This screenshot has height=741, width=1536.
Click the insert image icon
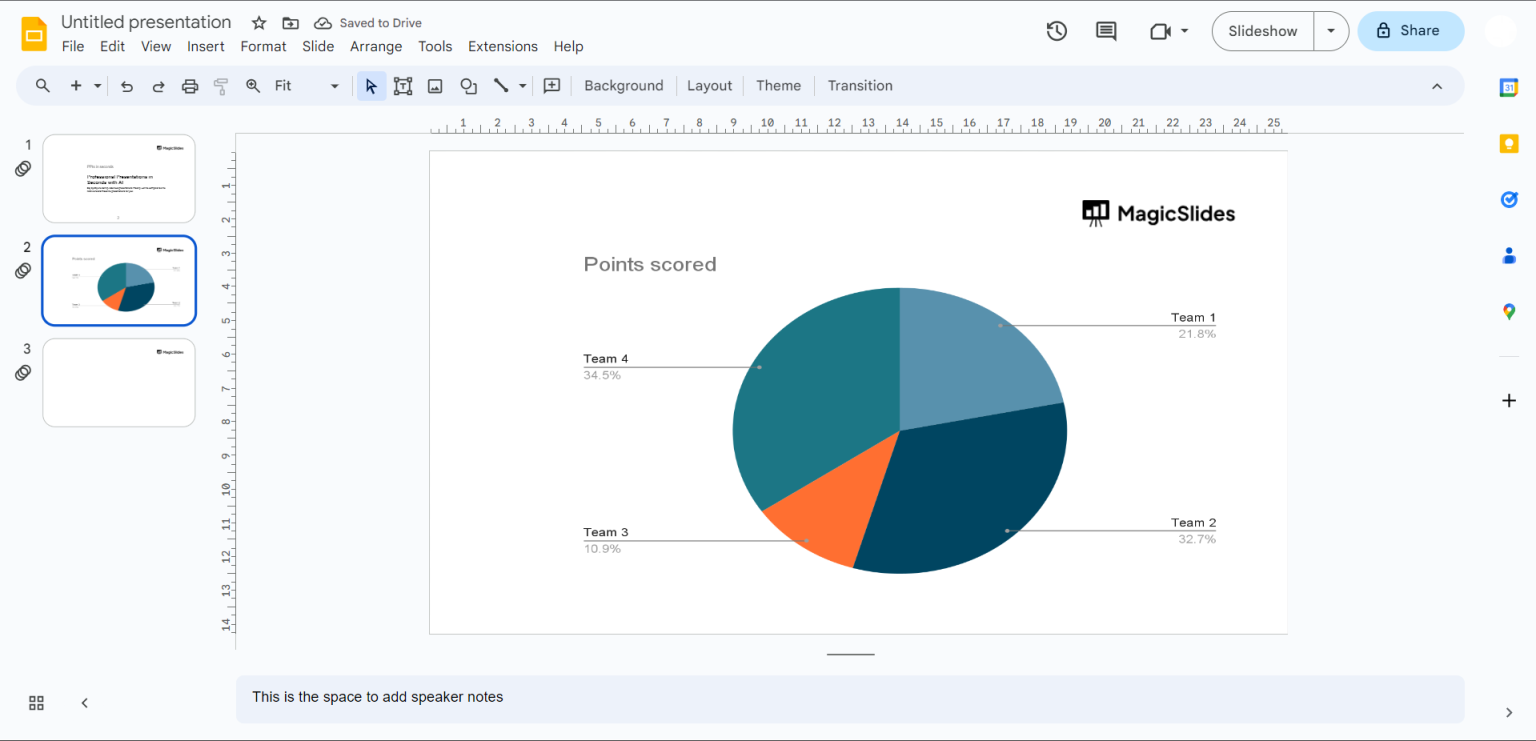pyautogui.click(x=435, y=86)
